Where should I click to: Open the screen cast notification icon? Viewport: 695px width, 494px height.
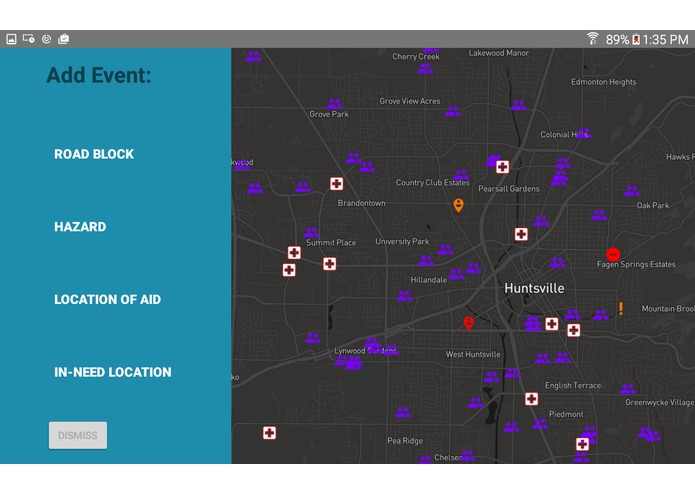tap(29, 39)
